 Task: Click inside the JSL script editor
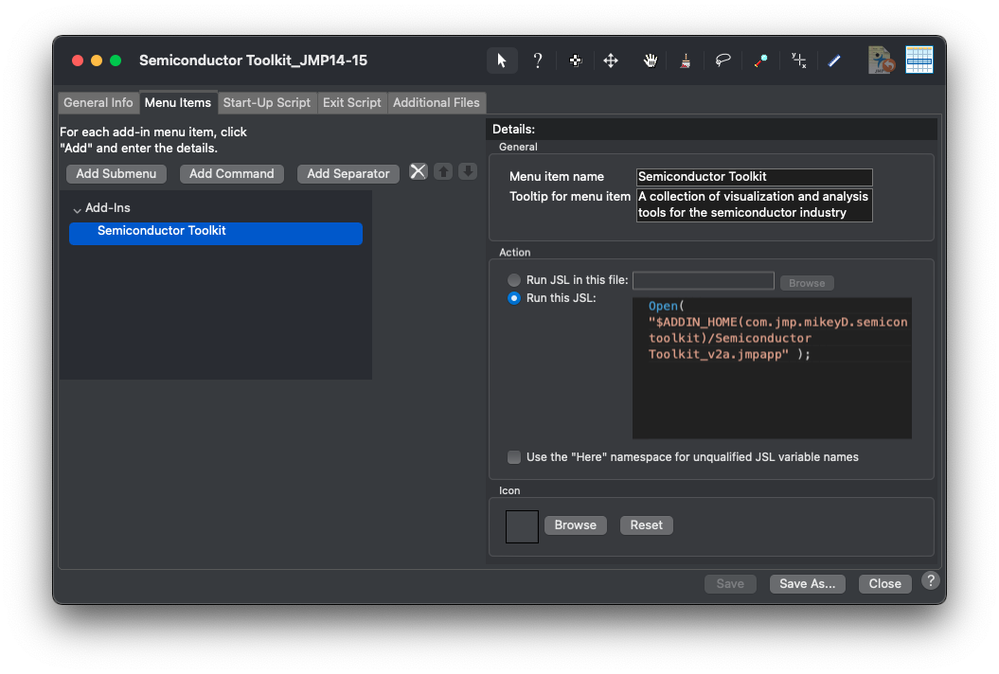tap(772, 368)
